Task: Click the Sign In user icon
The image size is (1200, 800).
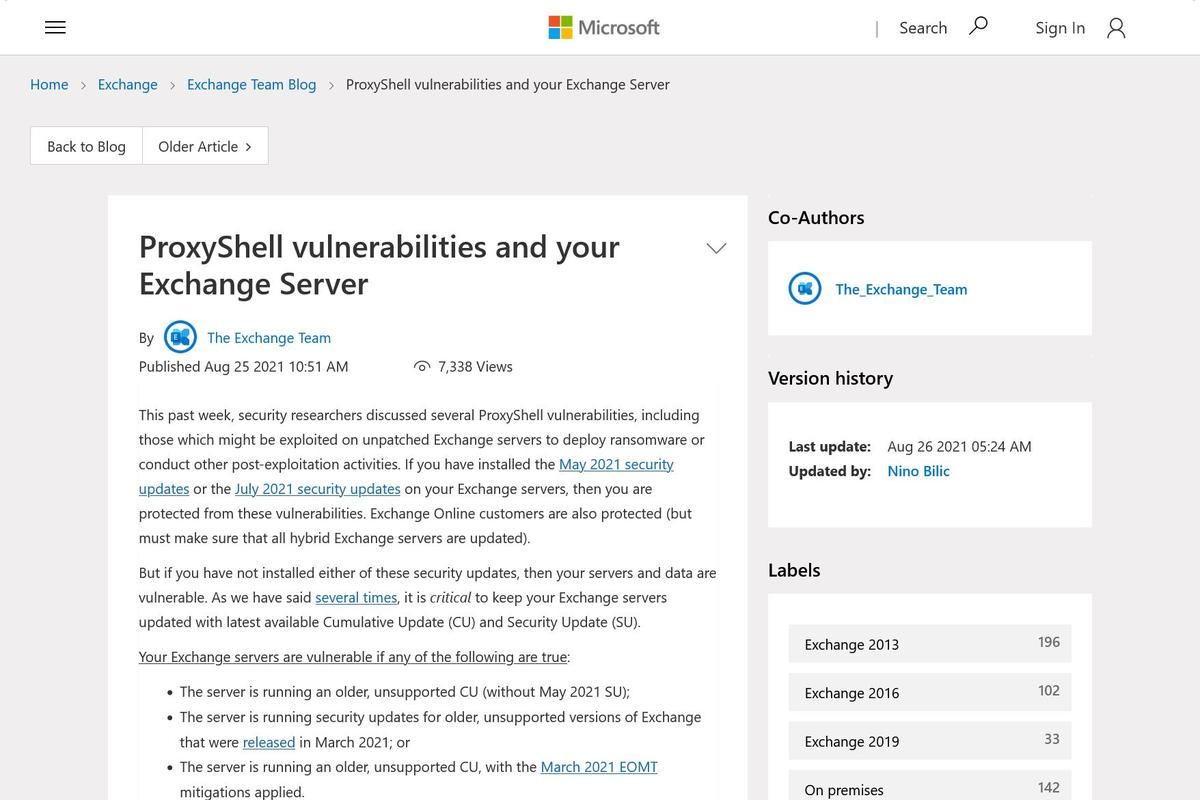Action: pyautogui.click(x=1116, y=28)
